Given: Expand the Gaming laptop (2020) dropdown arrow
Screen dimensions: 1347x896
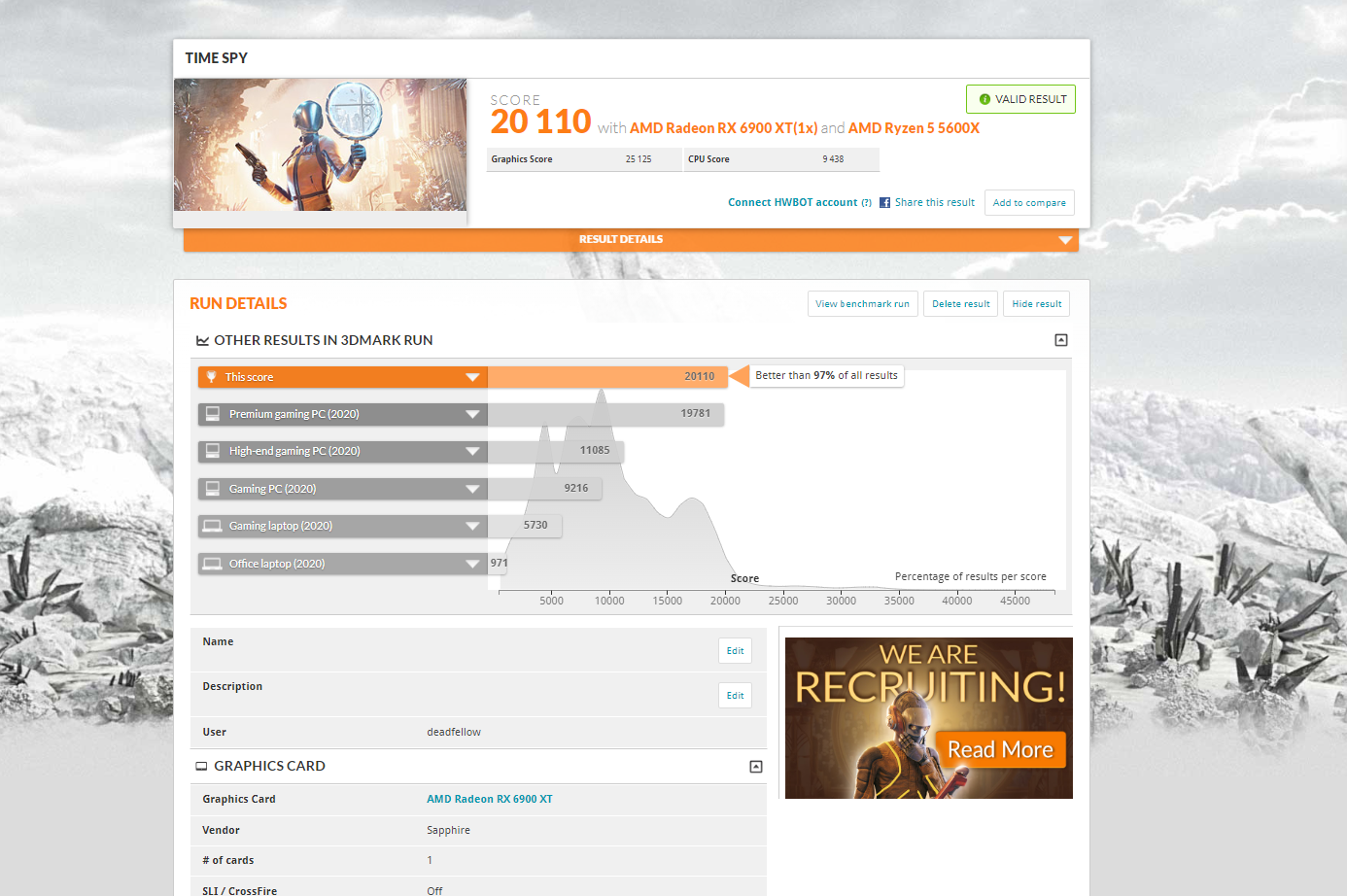Looking at the screenshot, I should coord(472,526).
